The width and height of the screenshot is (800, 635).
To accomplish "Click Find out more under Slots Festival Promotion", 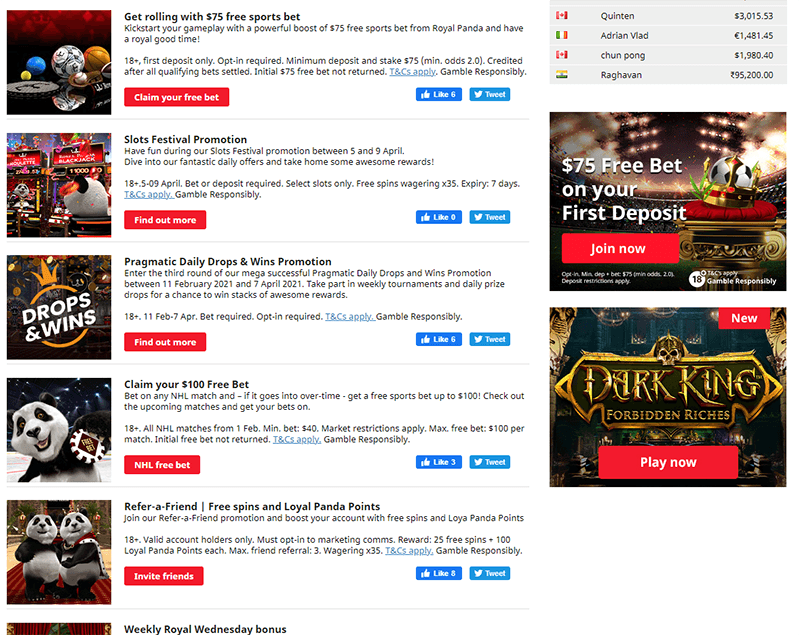I will (x=165, y=220).
